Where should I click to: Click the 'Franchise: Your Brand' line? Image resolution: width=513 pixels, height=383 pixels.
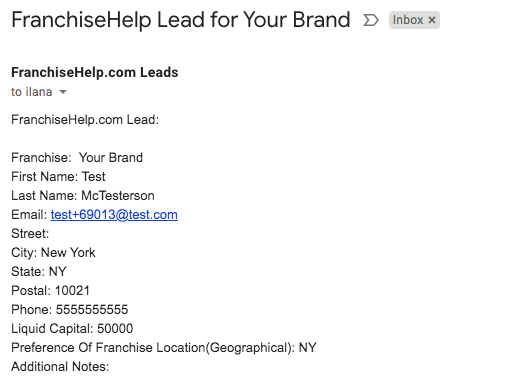(77, 158)
